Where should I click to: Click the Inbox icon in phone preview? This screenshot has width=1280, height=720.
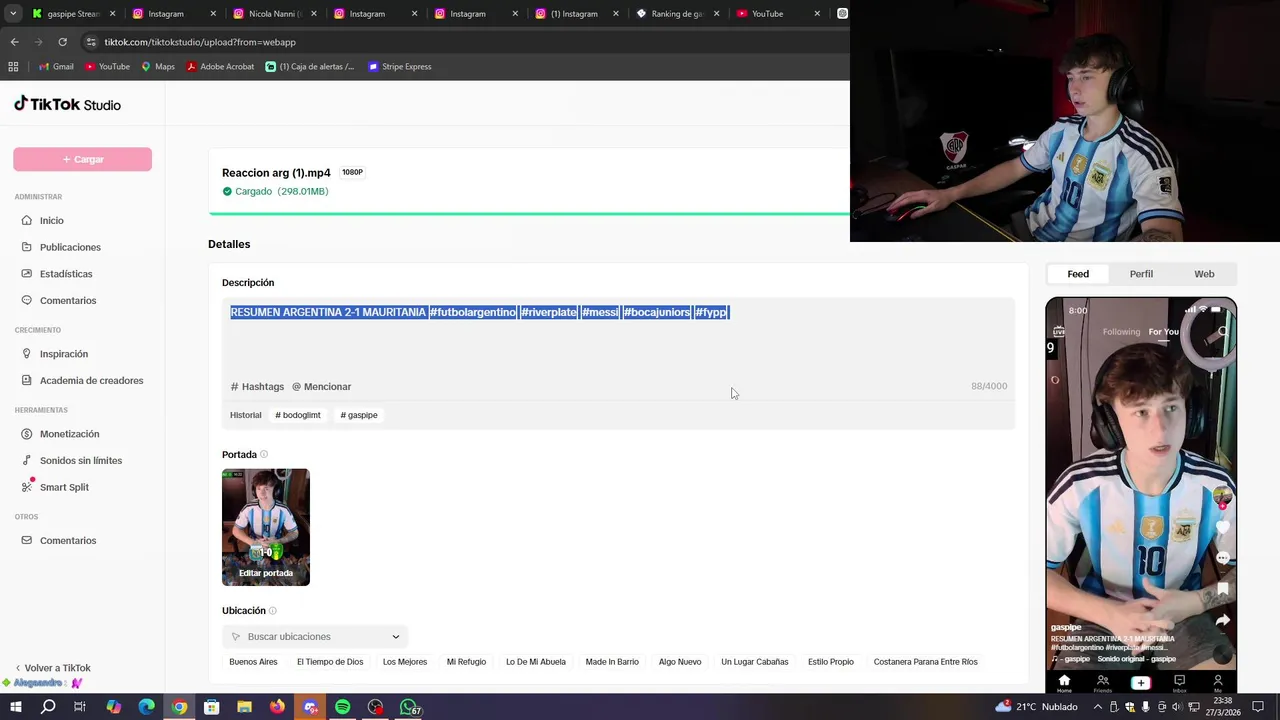click(1179, 683)
